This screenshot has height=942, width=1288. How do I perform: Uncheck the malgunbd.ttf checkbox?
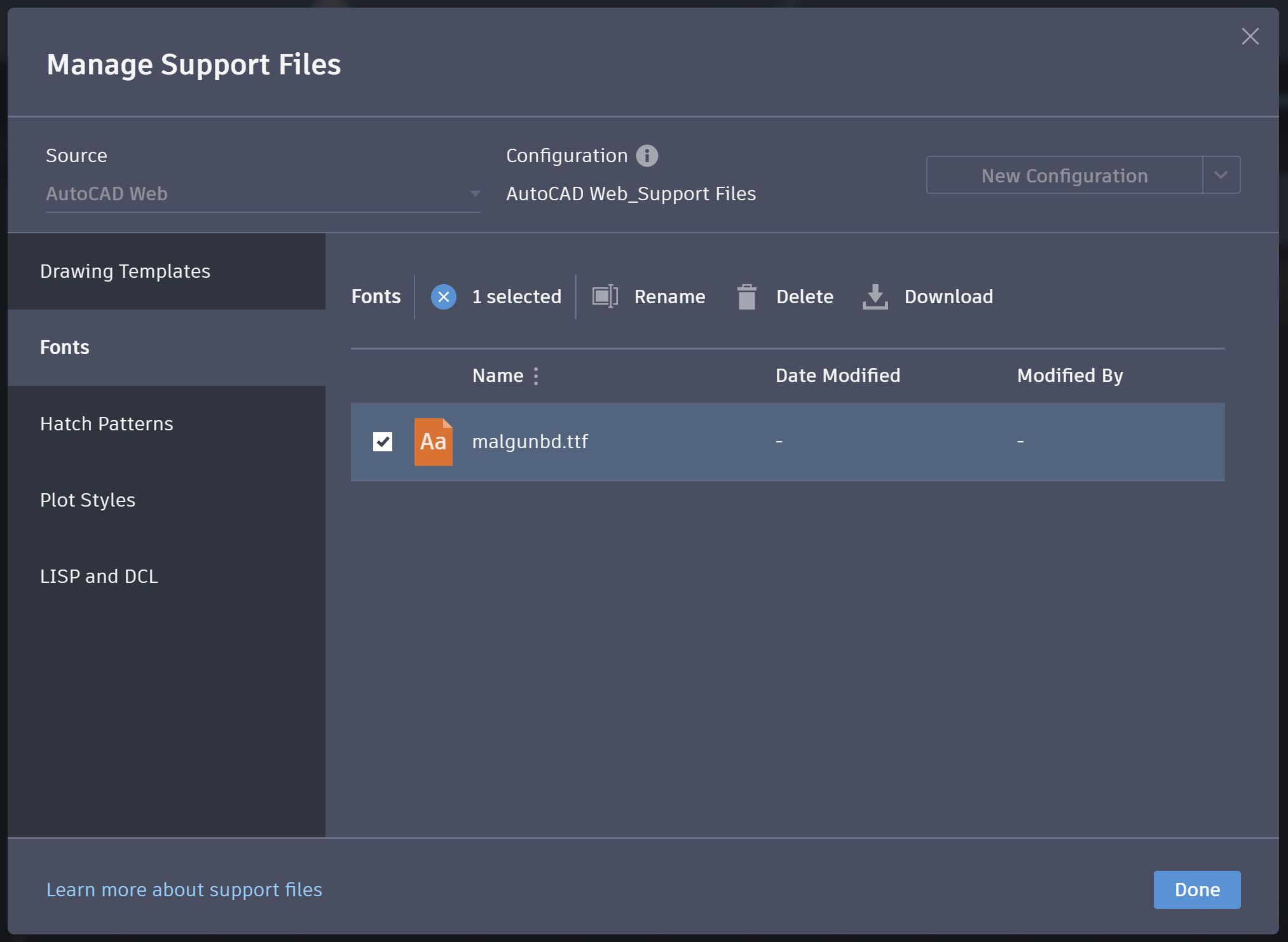click(383, 442)
